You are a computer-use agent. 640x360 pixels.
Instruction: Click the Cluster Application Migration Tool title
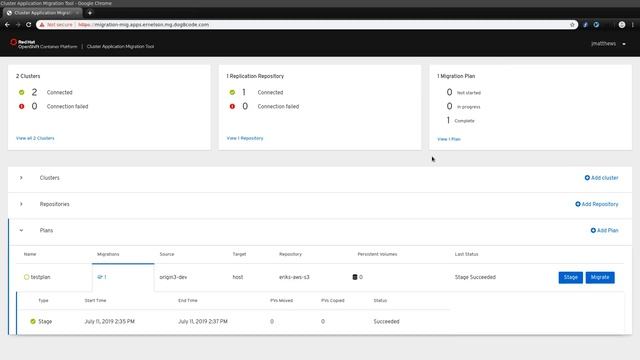click(x=120, y=47)
